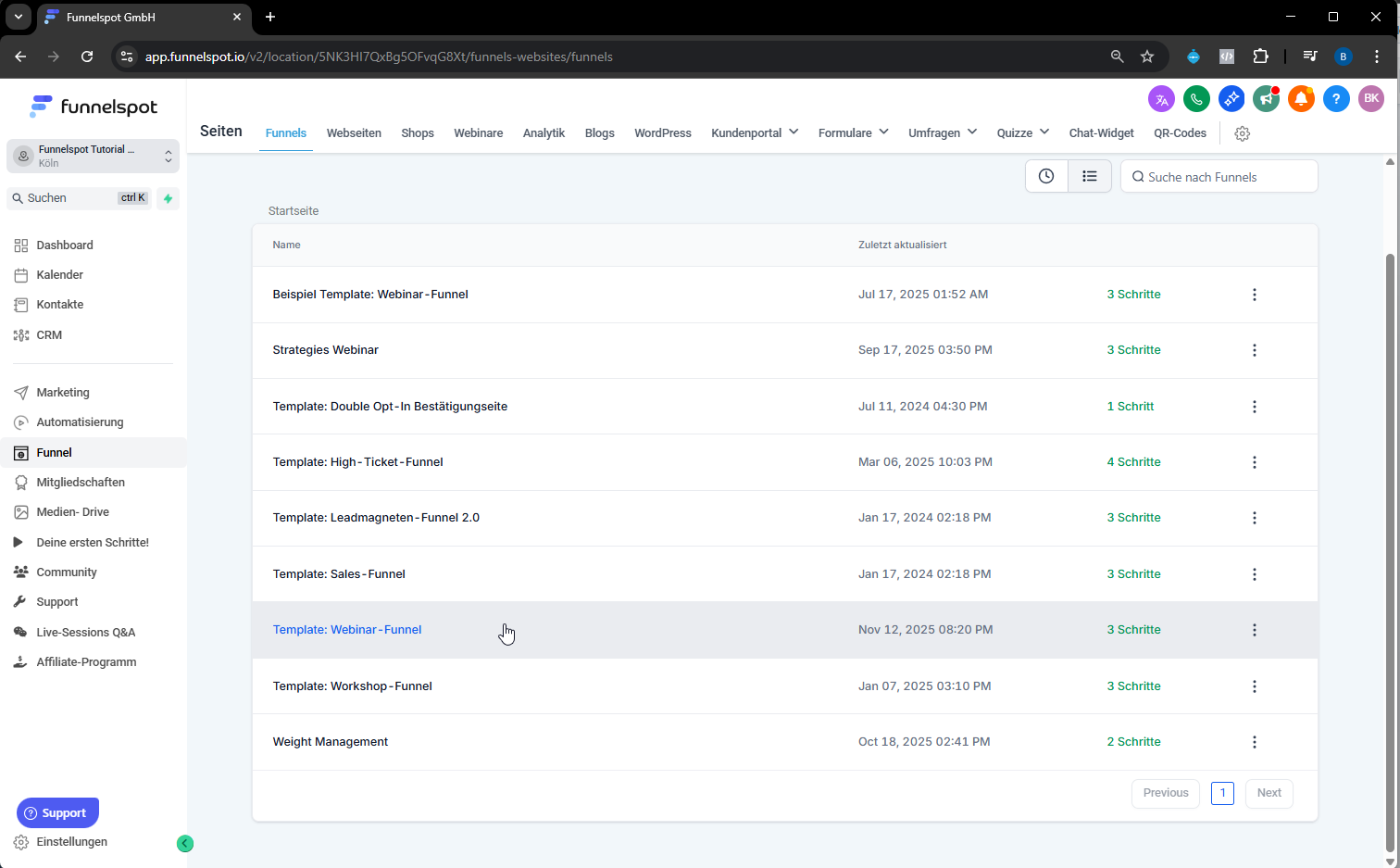Reload the page in the browser

click(x=87, y=57)
